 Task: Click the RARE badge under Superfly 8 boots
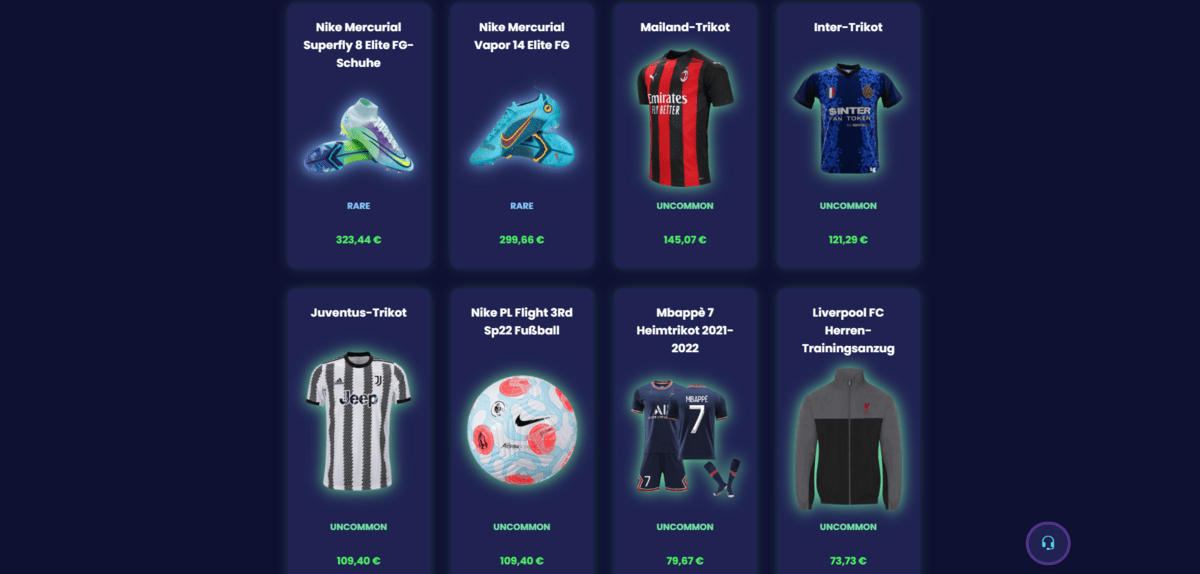[x=358, y=206]
